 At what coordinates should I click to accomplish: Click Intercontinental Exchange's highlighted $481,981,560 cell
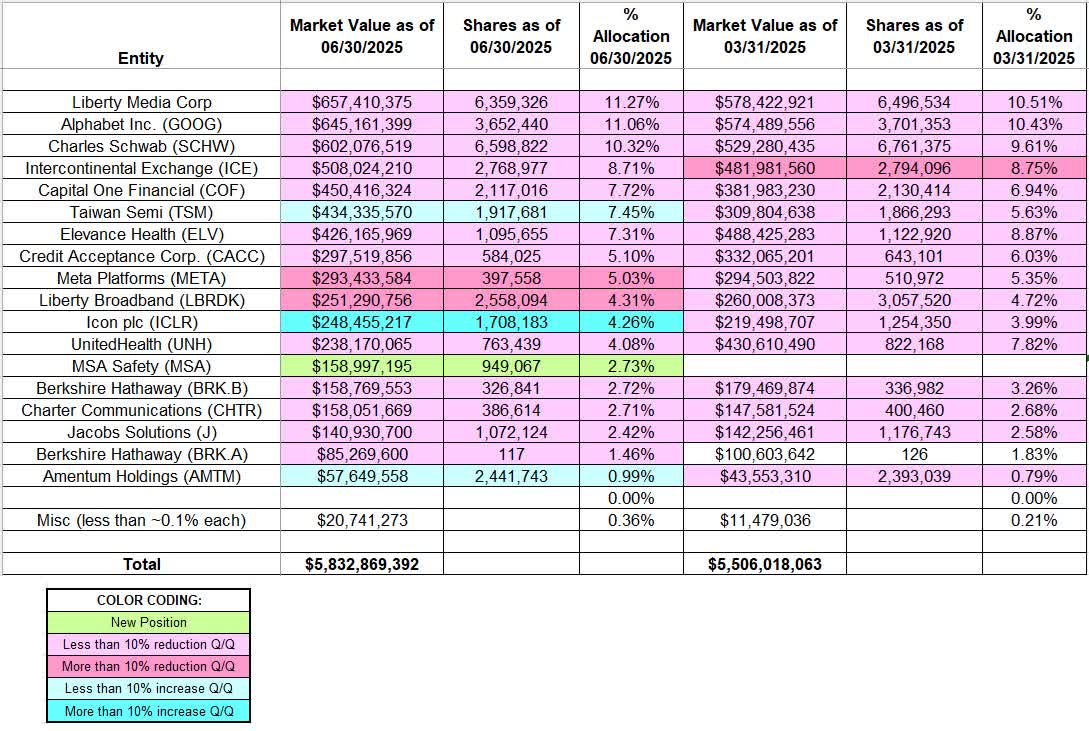[765, 168]
